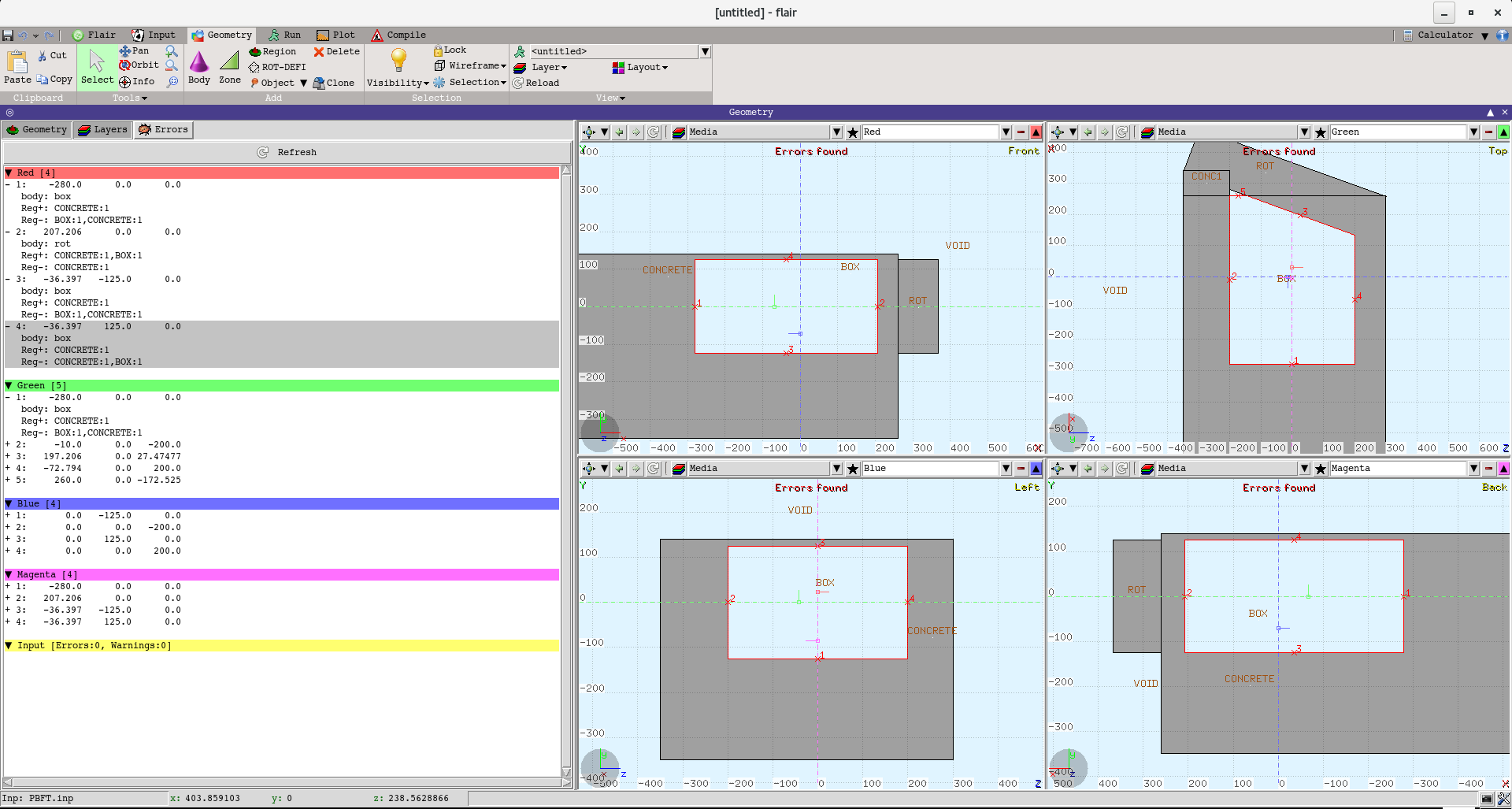
Task: Open the Layers panel tab
Action: point(103,130)
